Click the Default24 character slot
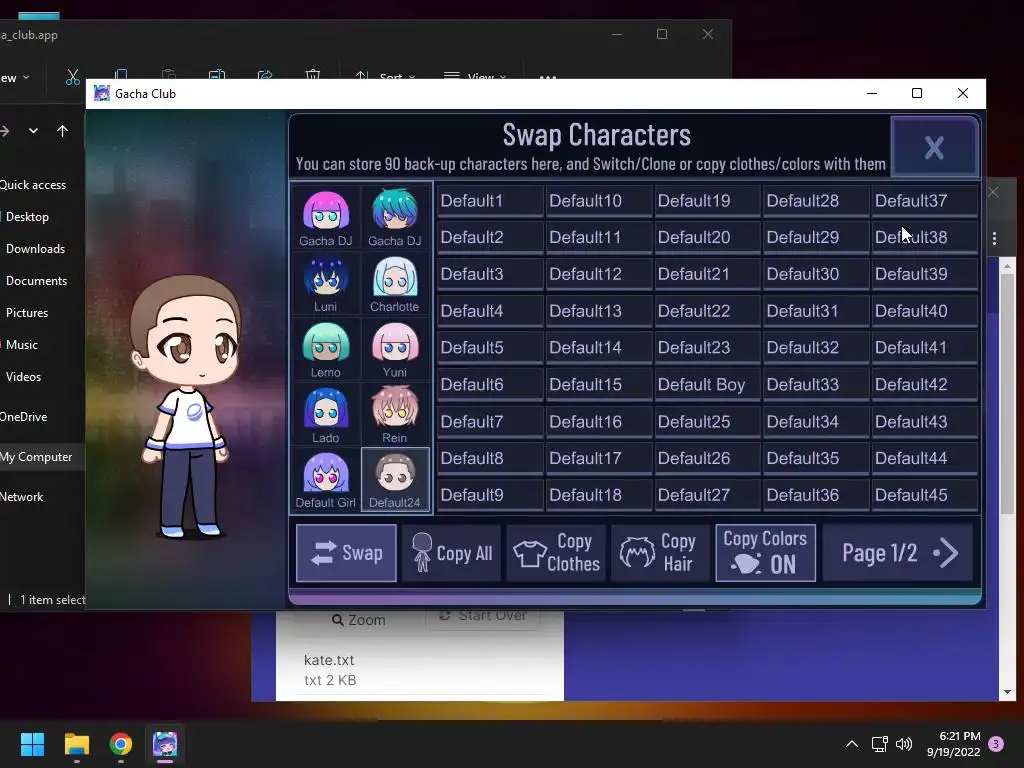This screenshot has width=1024, height=768. (x=394, y=479)
